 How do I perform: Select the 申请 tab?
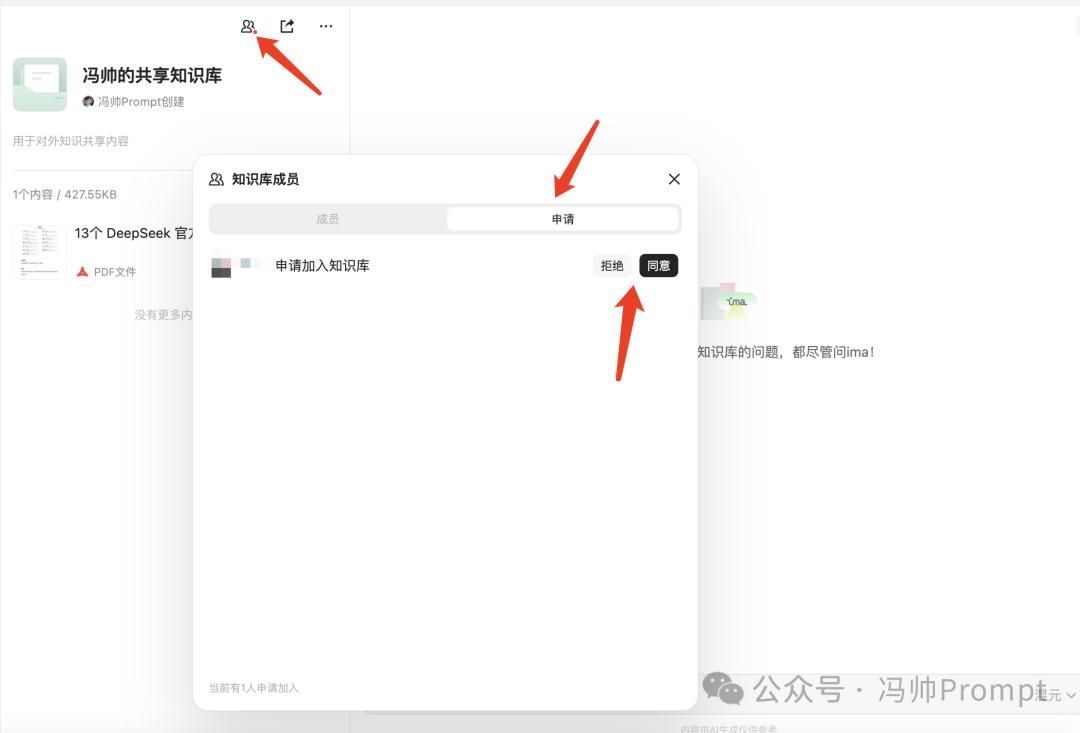click(563, 219)
